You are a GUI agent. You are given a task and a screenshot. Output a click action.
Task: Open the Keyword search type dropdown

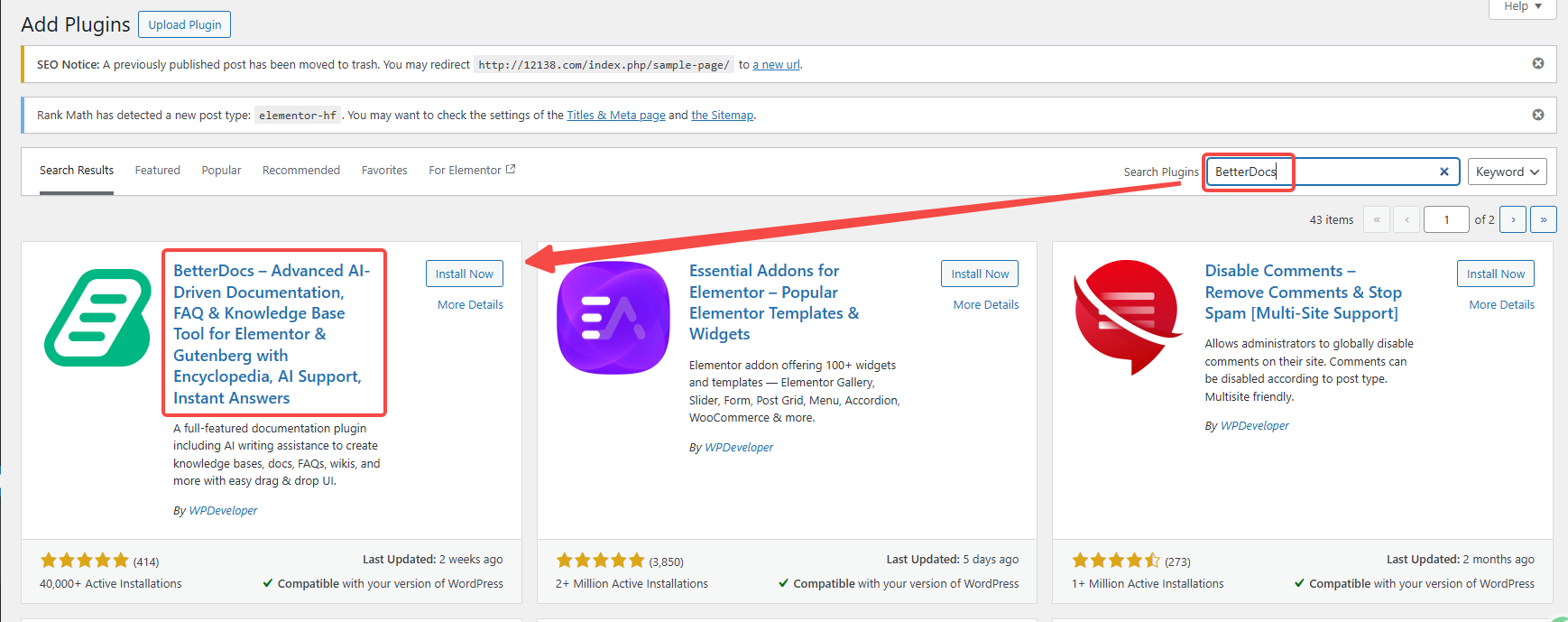point(1507,172)
